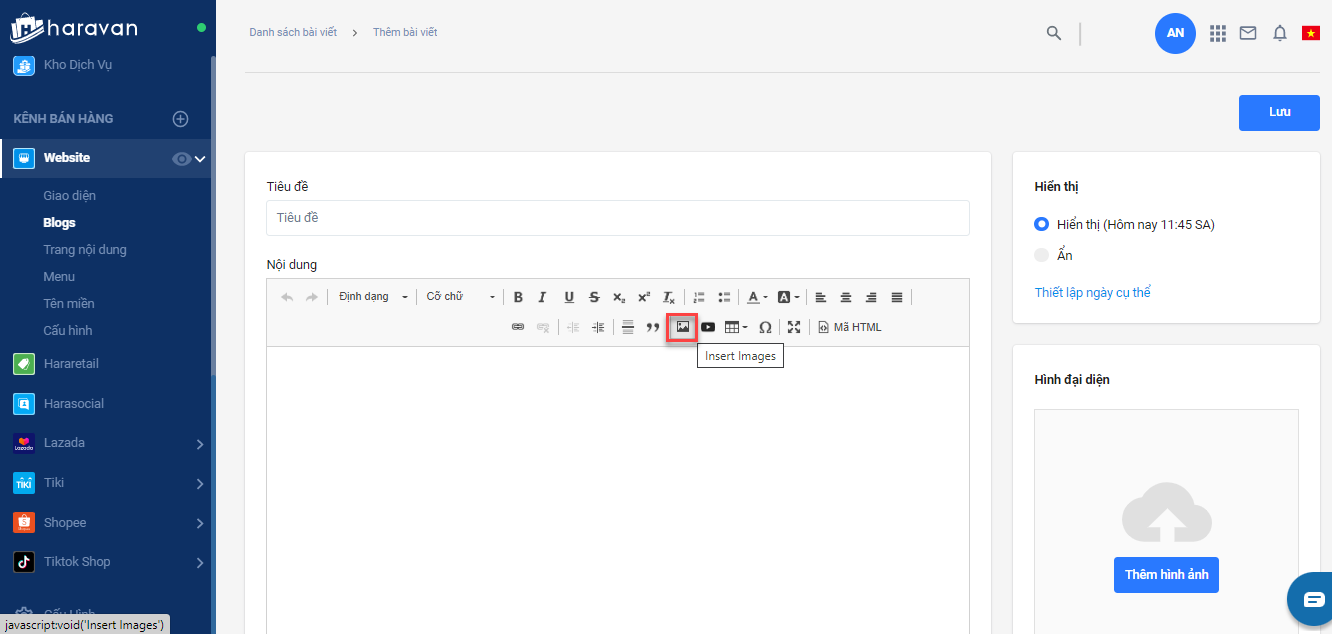Open the search magnifier icon
Image resolution: width=1332 pixels, height=634 pixels.
pos(1054,33)
